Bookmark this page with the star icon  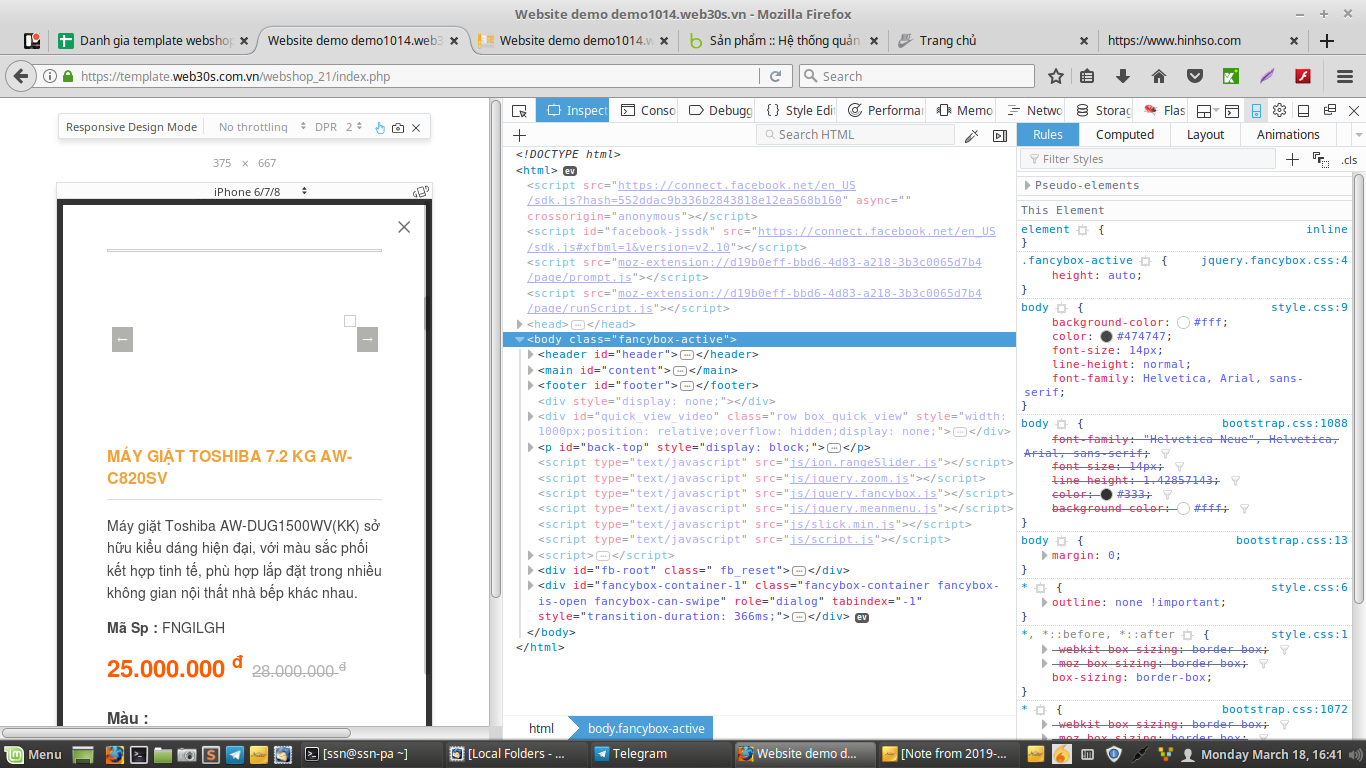tap(1056, 76)
